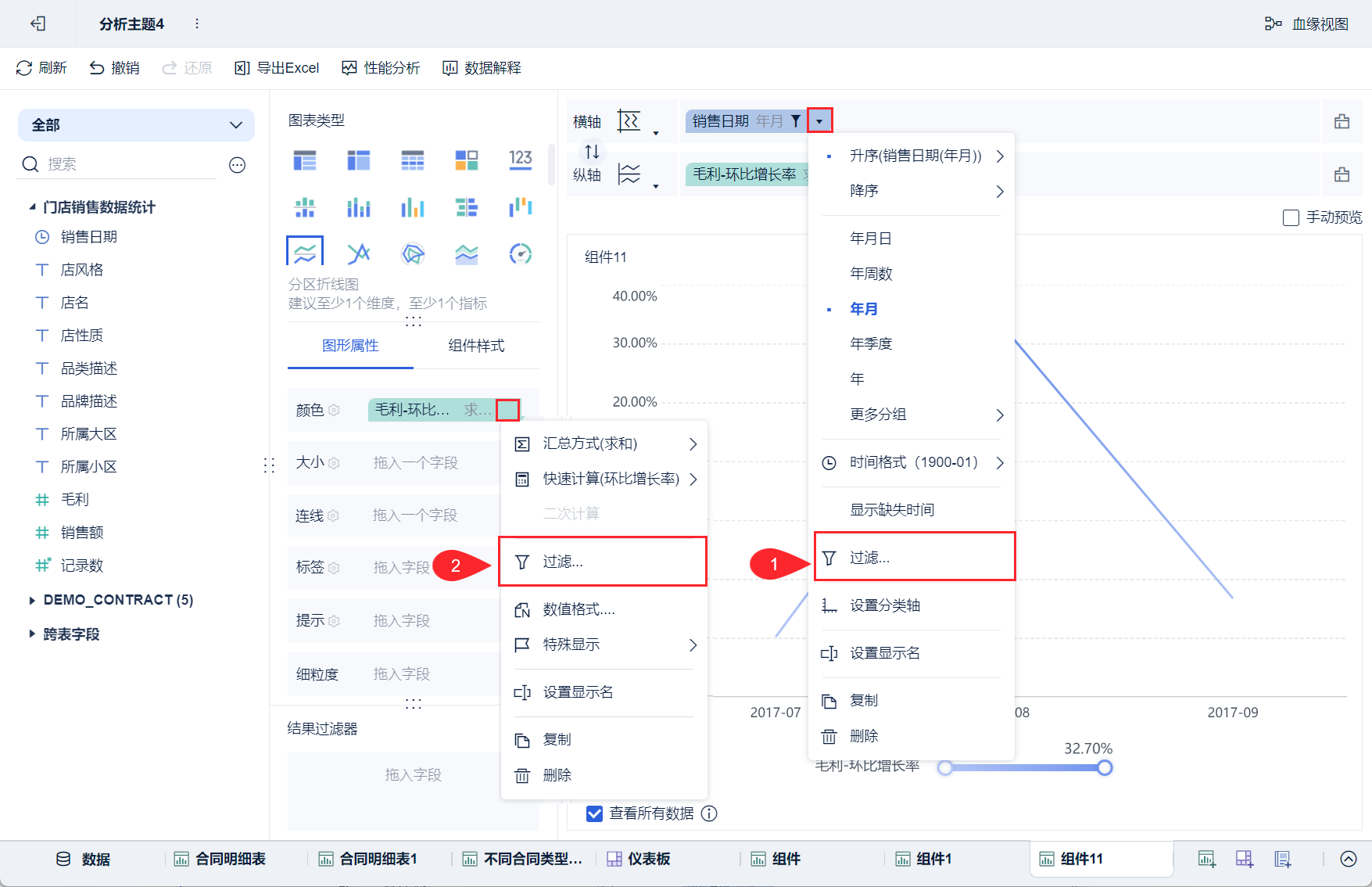Select the cross table chart type icon

(x=359, y=160)
